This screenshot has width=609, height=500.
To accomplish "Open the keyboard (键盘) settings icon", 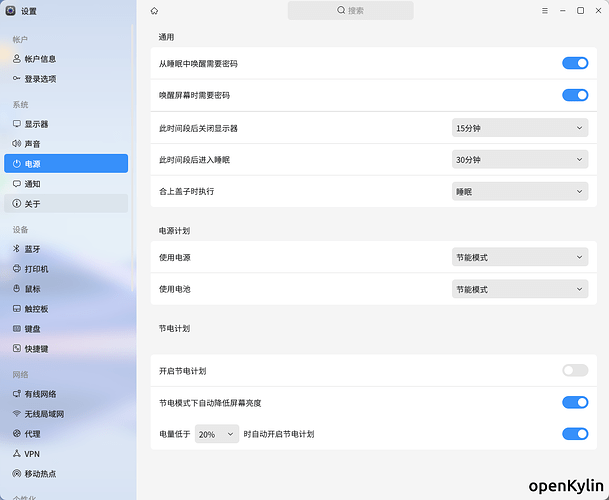I will tap(17, 329).
